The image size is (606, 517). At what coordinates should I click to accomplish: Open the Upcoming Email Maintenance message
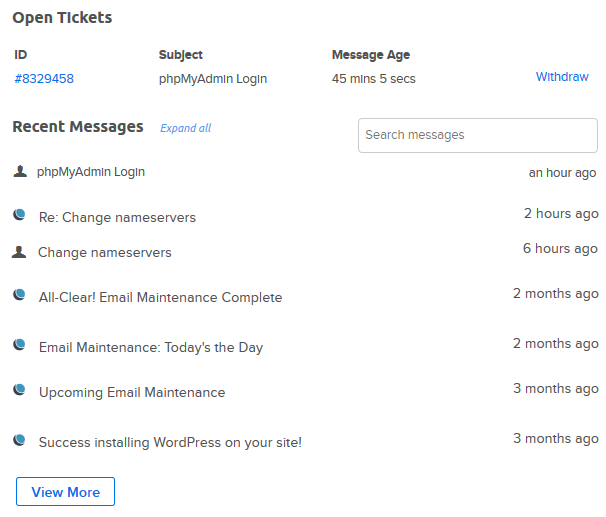132,393
